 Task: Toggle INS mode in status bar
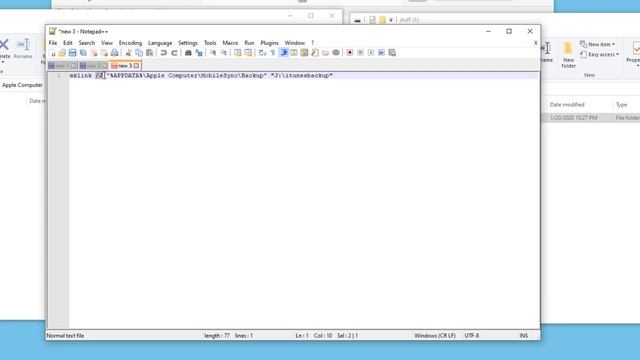pos(524,336)
